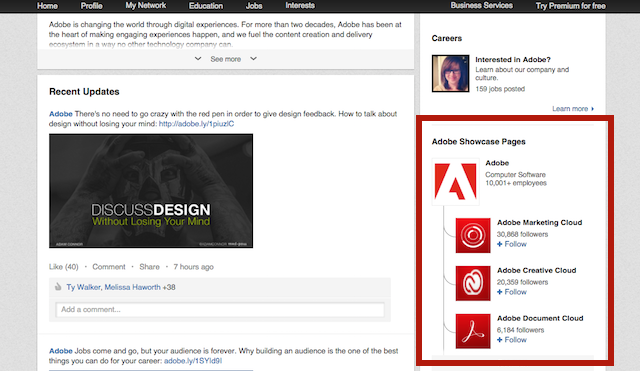
Task: Open the Learn more careers link
Action: click(x=573, y=109)
